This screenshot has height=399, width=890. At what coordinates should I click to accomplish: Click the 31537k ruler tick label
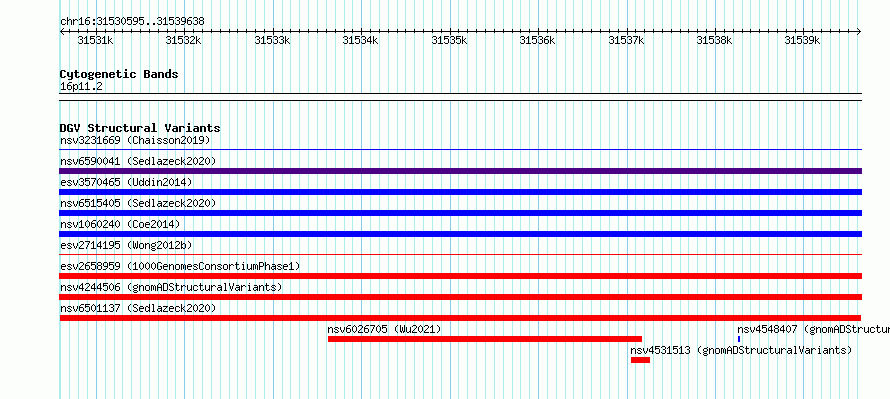627,40
